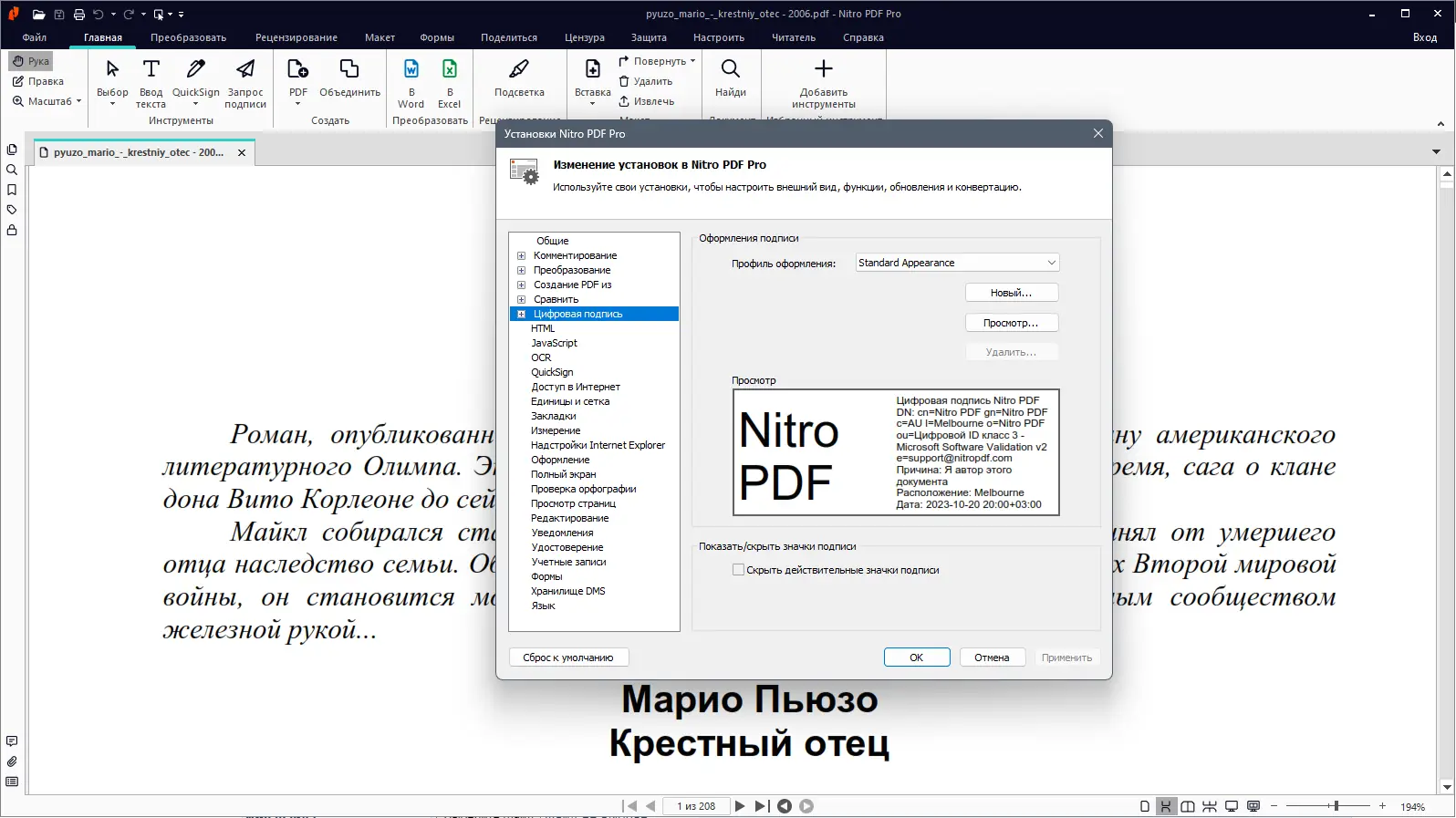Image resolution: width=1456 pixels, height=818 pixels.
Task: Click the convert to Excel icon
Action: (x=450, y=70)
